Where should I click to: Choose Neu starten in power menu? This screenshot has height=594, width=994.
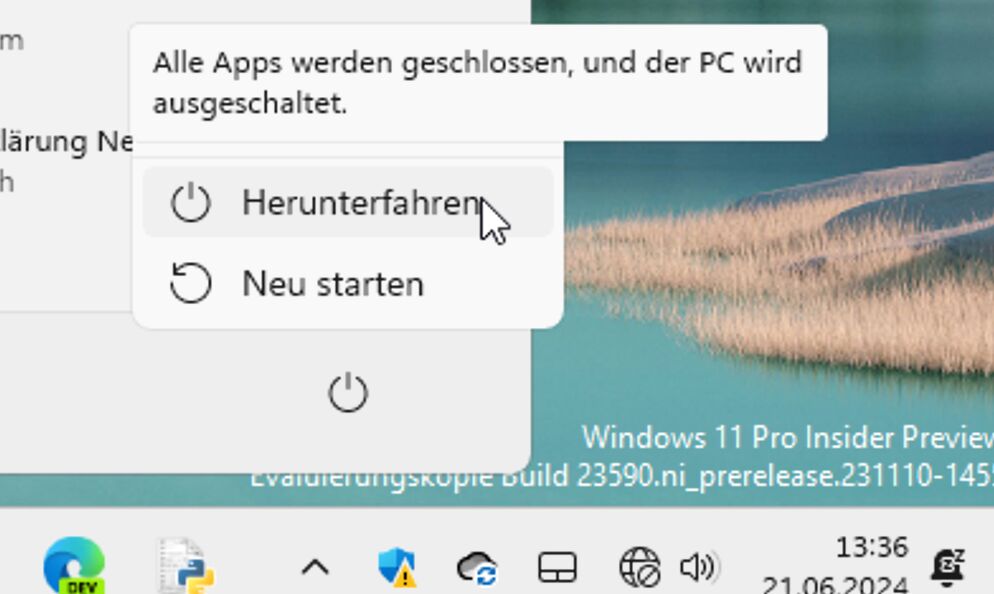point(348,283)
